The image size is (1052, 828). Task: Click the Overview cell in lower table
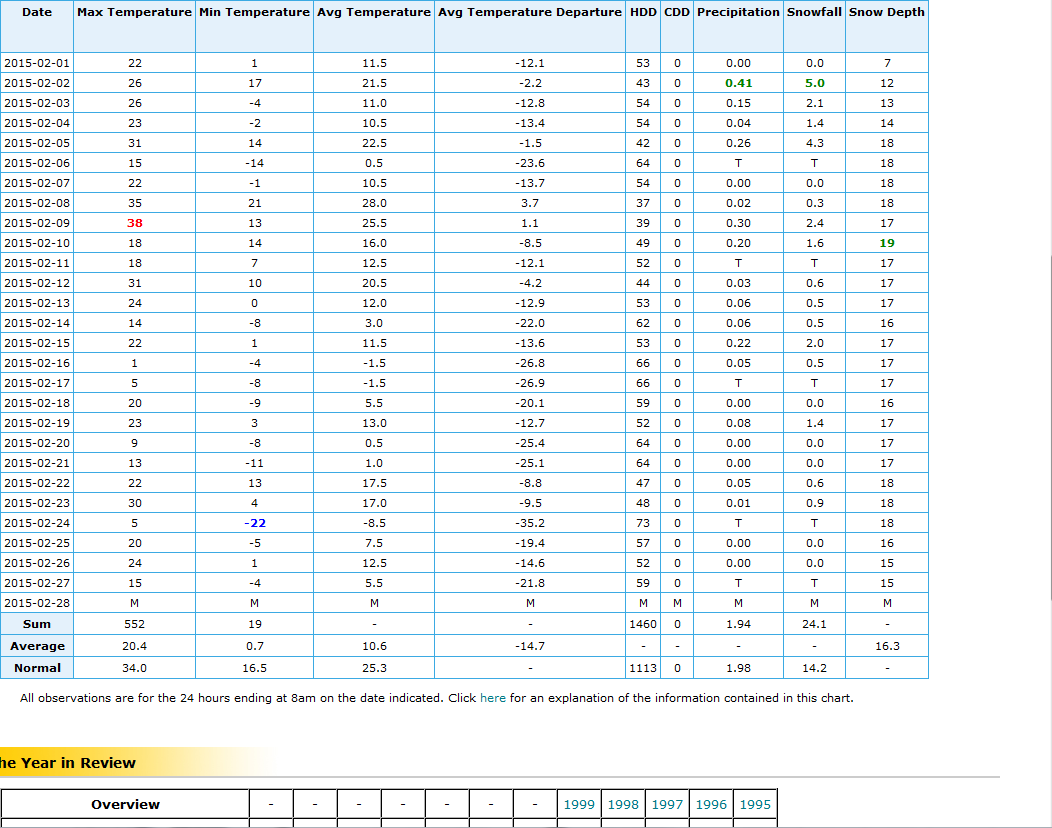(125, 804)
